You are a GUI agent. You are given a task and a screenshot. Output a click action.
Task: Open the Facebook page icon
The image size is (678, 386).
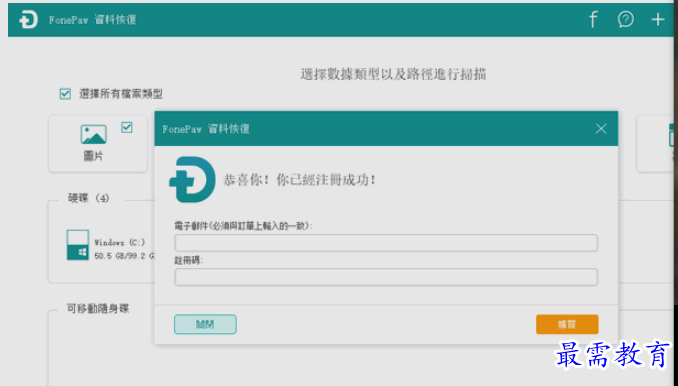coord(593,19)
